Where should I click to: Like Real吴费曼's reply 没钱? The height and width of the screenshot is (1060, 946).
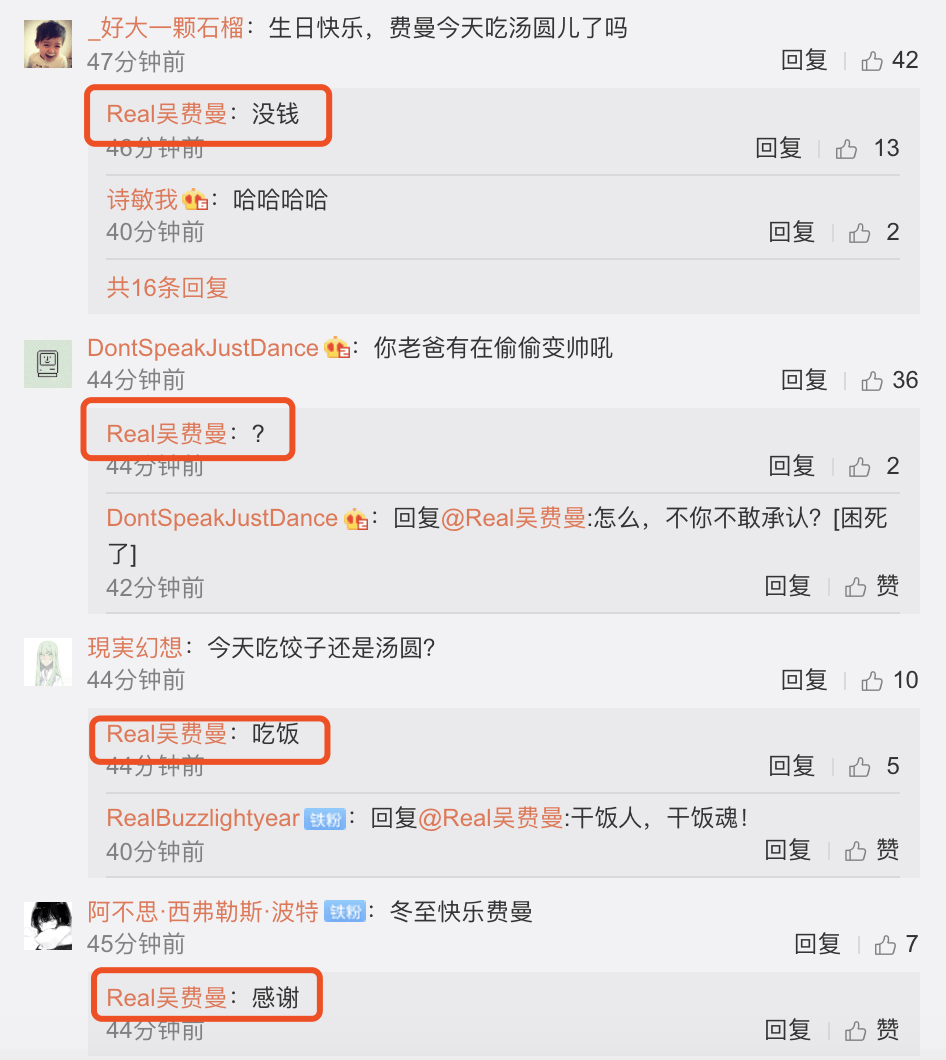866,148
